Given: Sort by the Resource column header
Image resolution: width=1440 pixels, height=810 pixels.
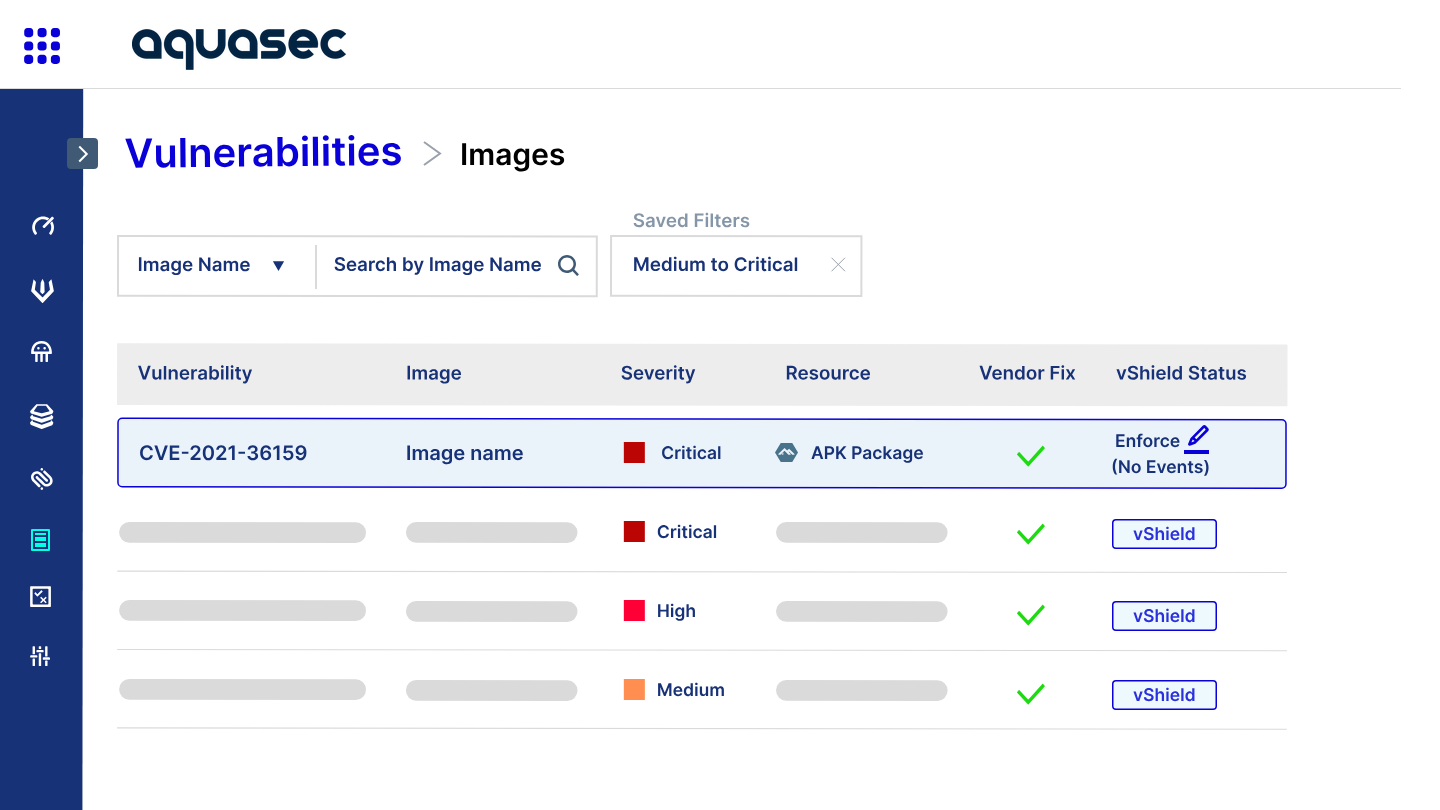Looking at the screenshot, I should pos(828,373).
